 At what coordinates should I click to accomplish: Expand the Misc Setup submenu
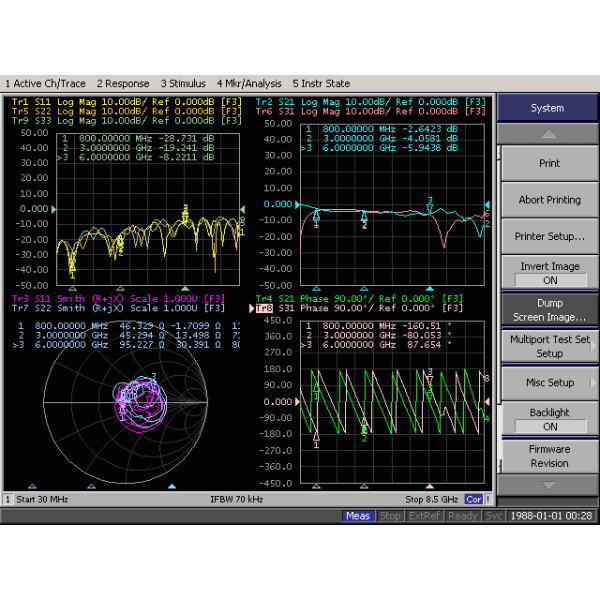tap(548, 383)
